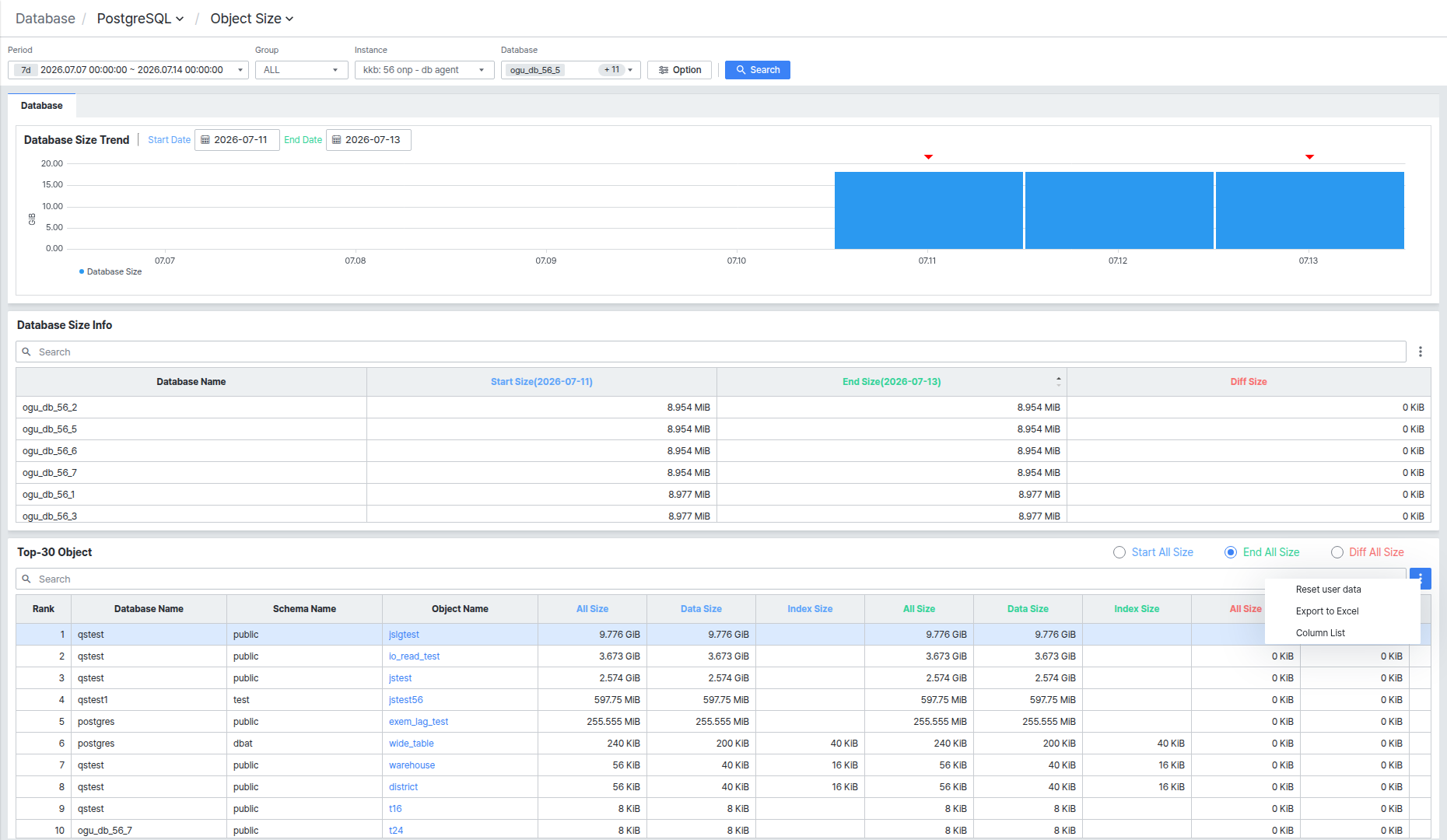
Task: Toggle the Database Size legend swatch
Action: [82, 271]
